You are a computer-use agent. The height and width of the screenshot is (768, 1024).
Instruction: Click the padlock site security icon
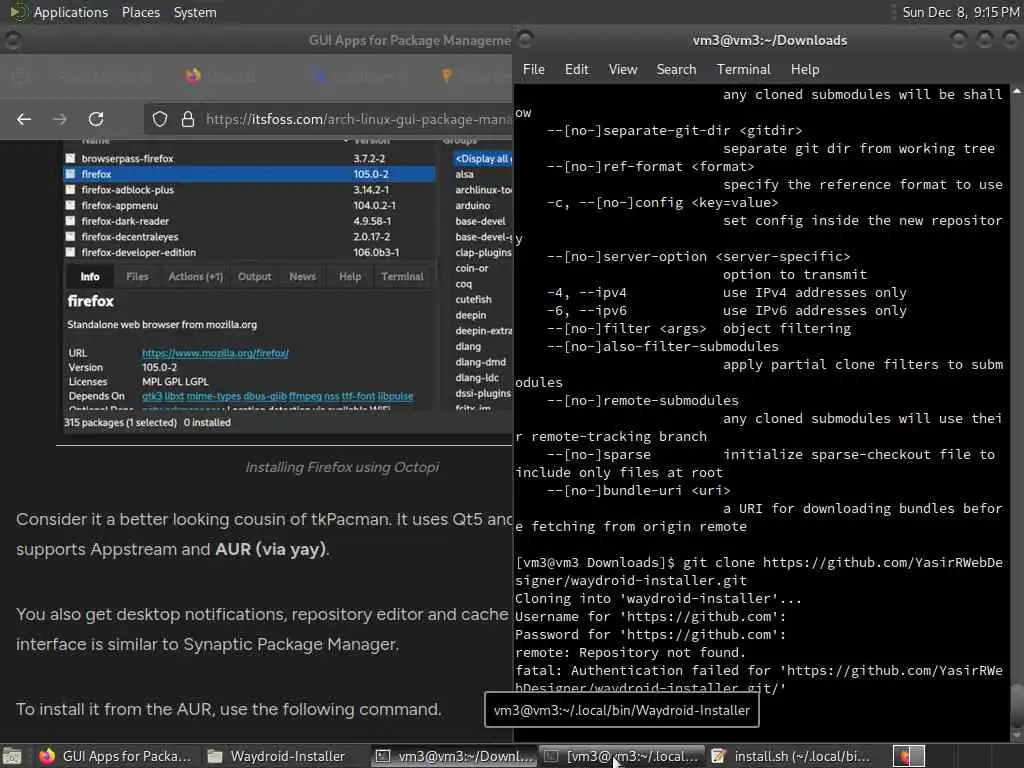(x=187, y=119)
